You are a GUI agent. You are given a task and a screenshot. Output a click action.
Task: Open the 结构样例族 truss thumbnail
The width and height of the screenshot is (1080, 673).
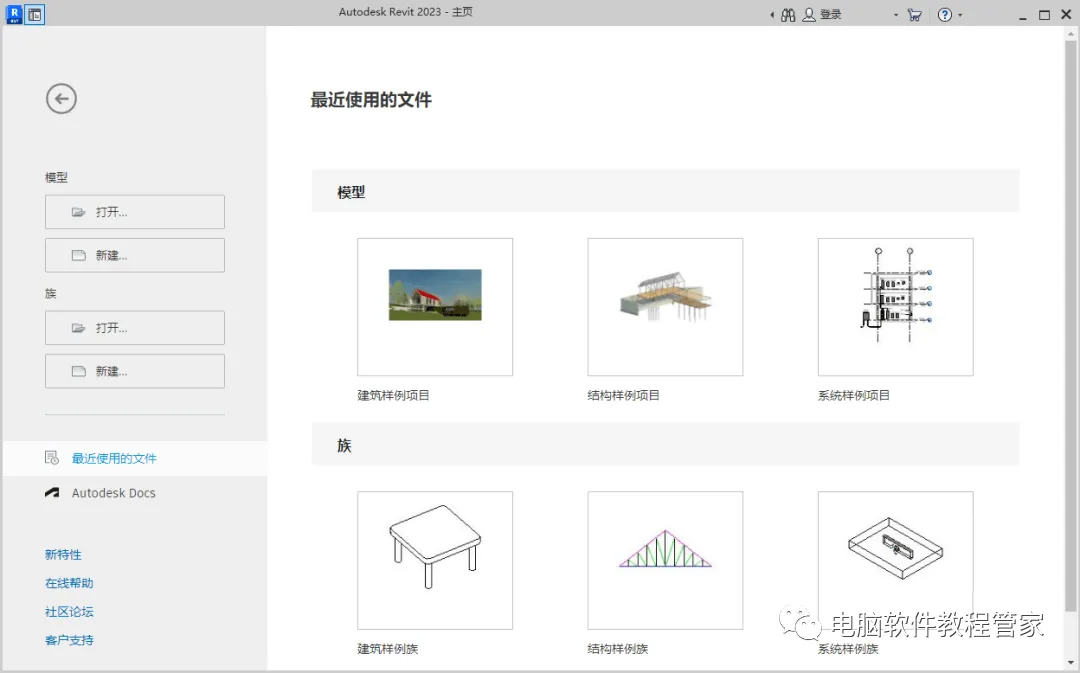665,560
